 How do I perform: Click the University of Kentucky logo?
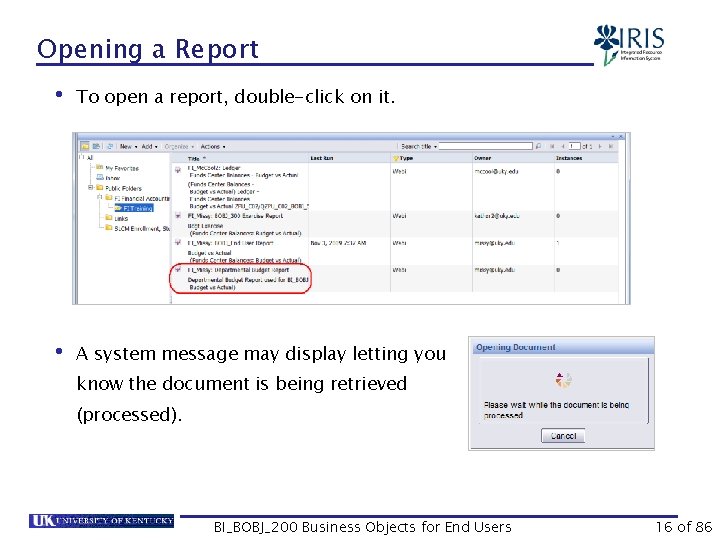(101, 521)
